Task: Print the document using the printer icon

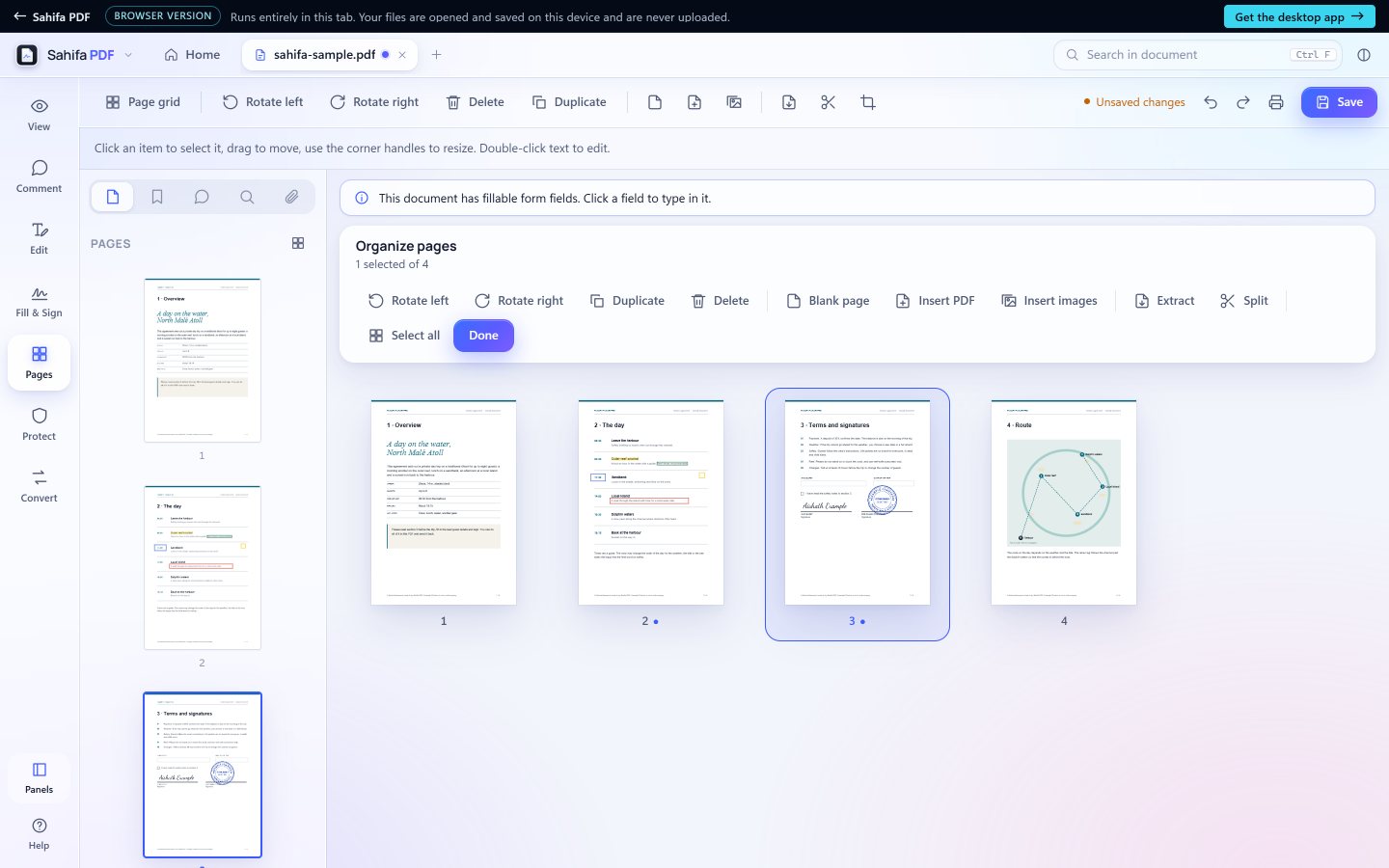Action: pyautogui.click(x=1276, y=102)
